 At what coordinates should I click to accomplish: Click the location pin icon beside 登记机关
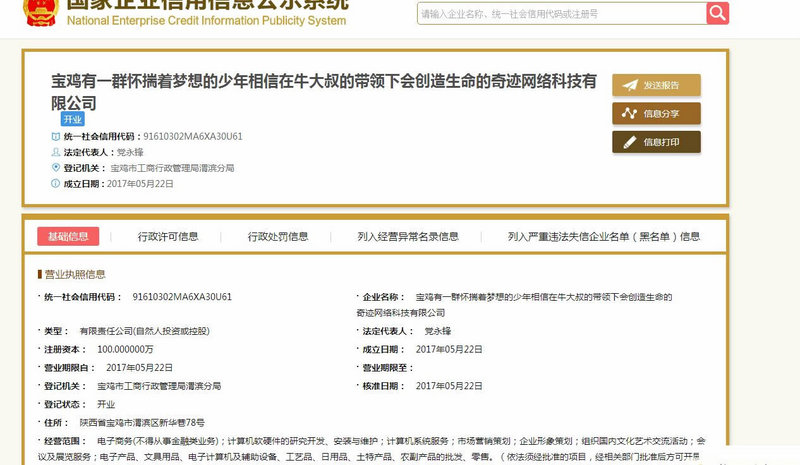tap(56, 167)
